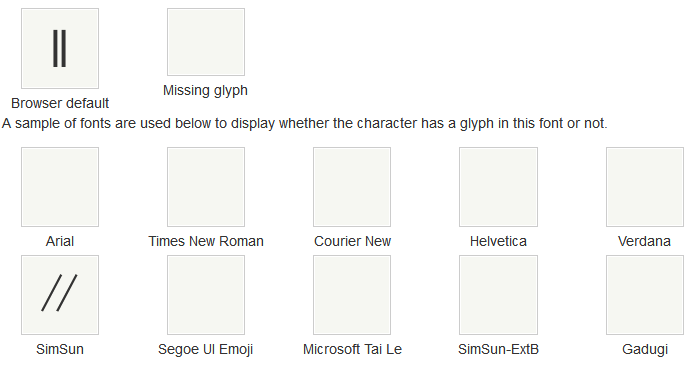Select the Missing glyph preview box
Image resolution: width=695 pixels, height=368 pixels.
206,42
